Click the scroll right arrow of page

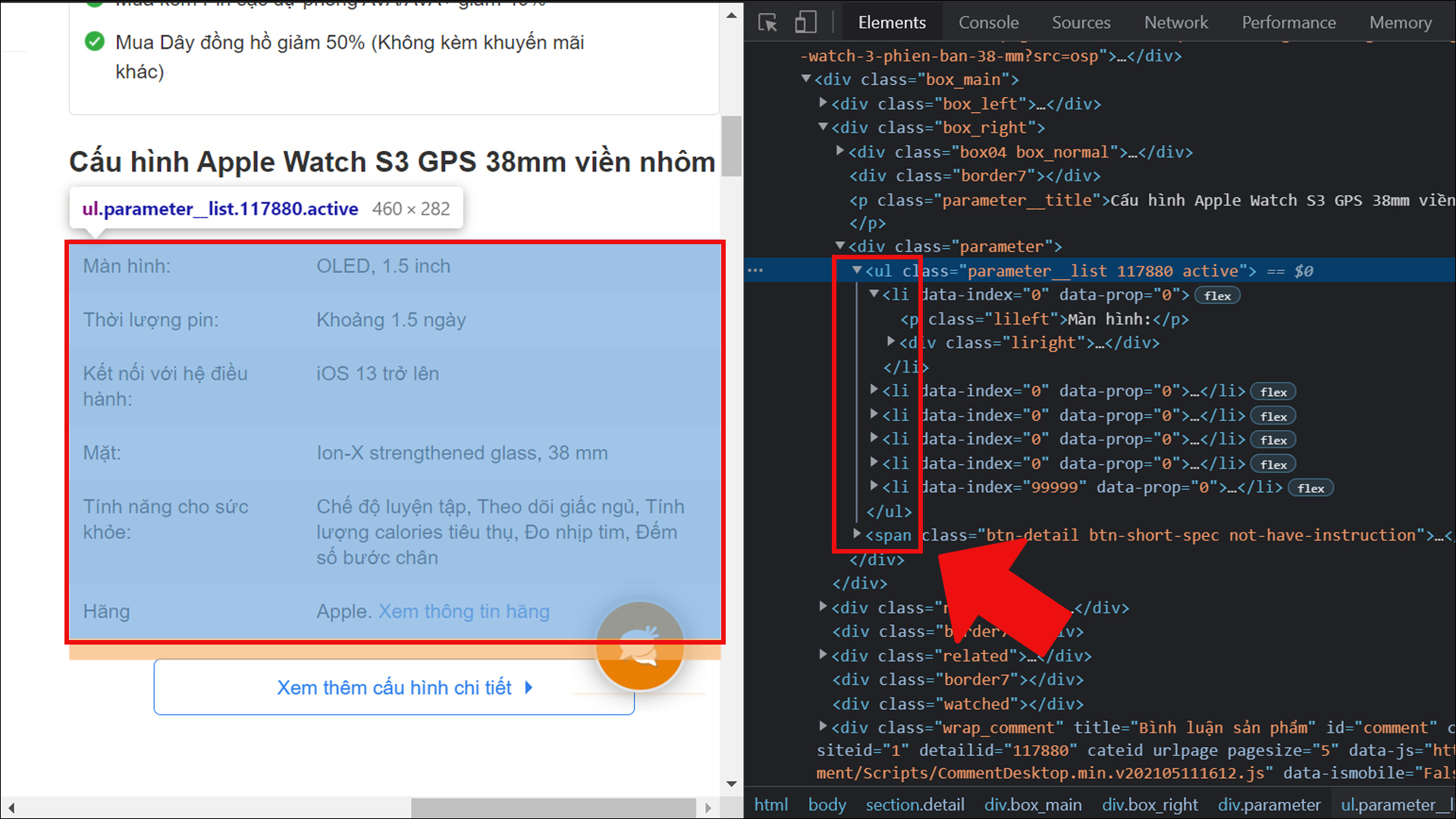coord(708,808)
